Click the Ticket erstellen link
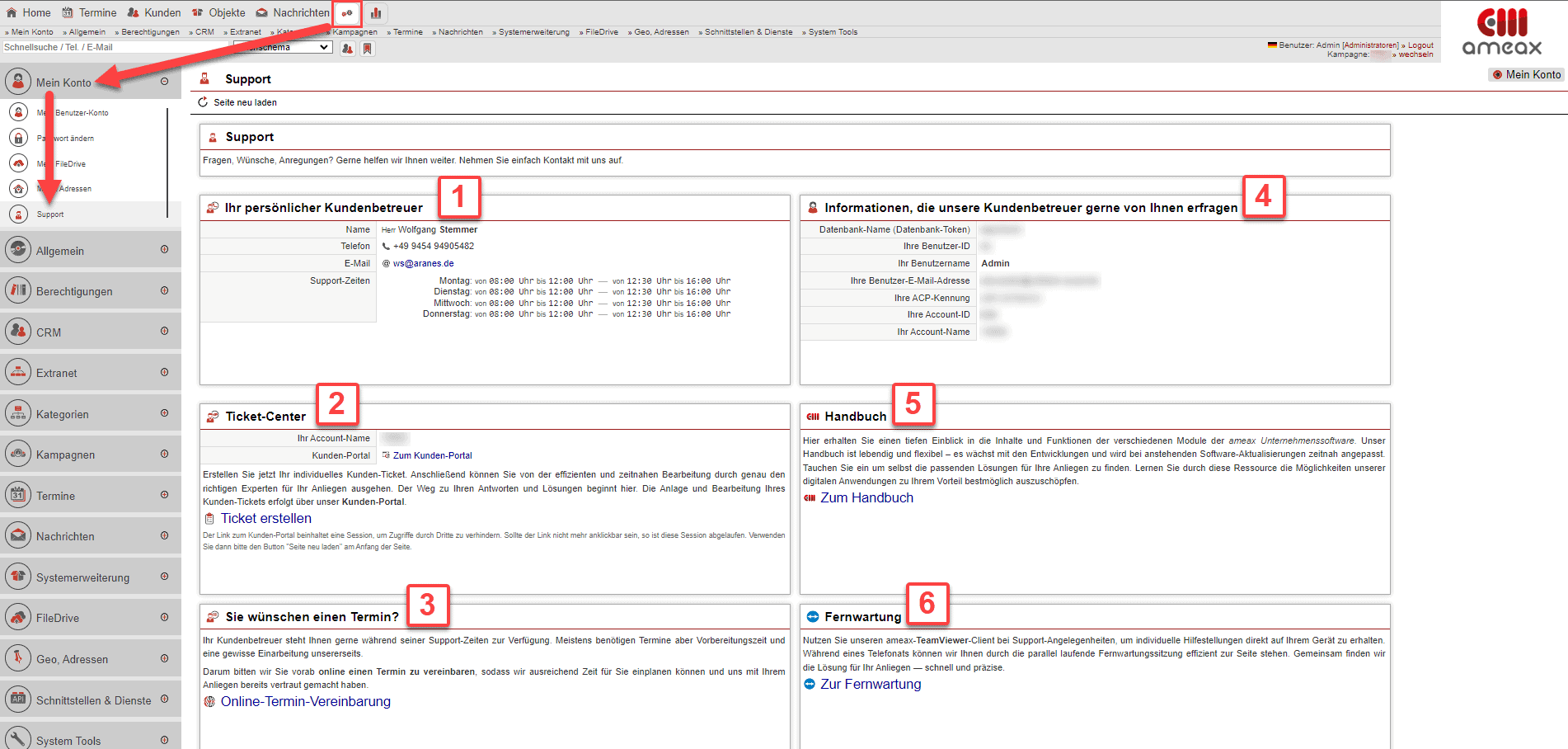 tap(265, 518)
